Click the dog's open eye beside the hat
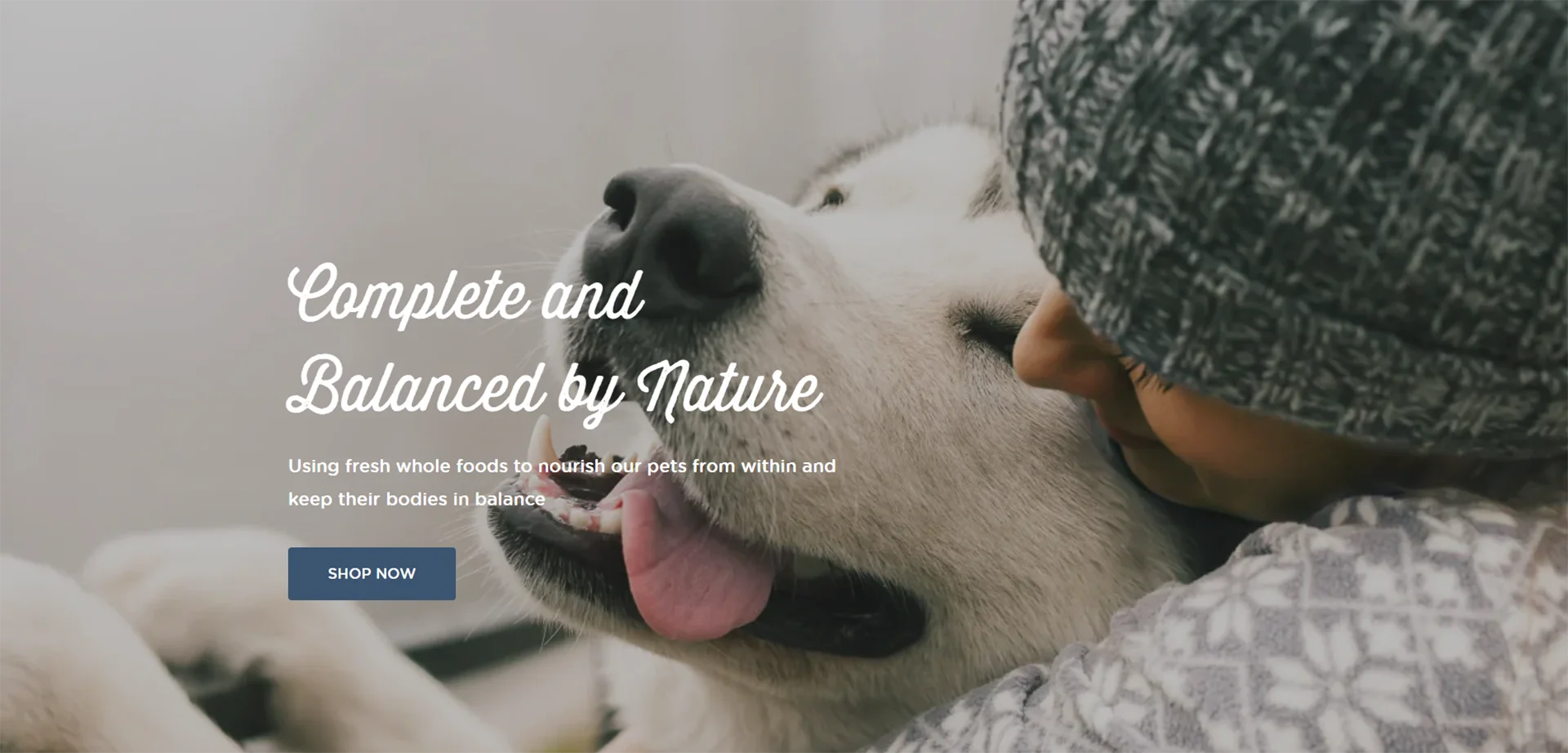 pyautogui.click(x=831, y=197)
